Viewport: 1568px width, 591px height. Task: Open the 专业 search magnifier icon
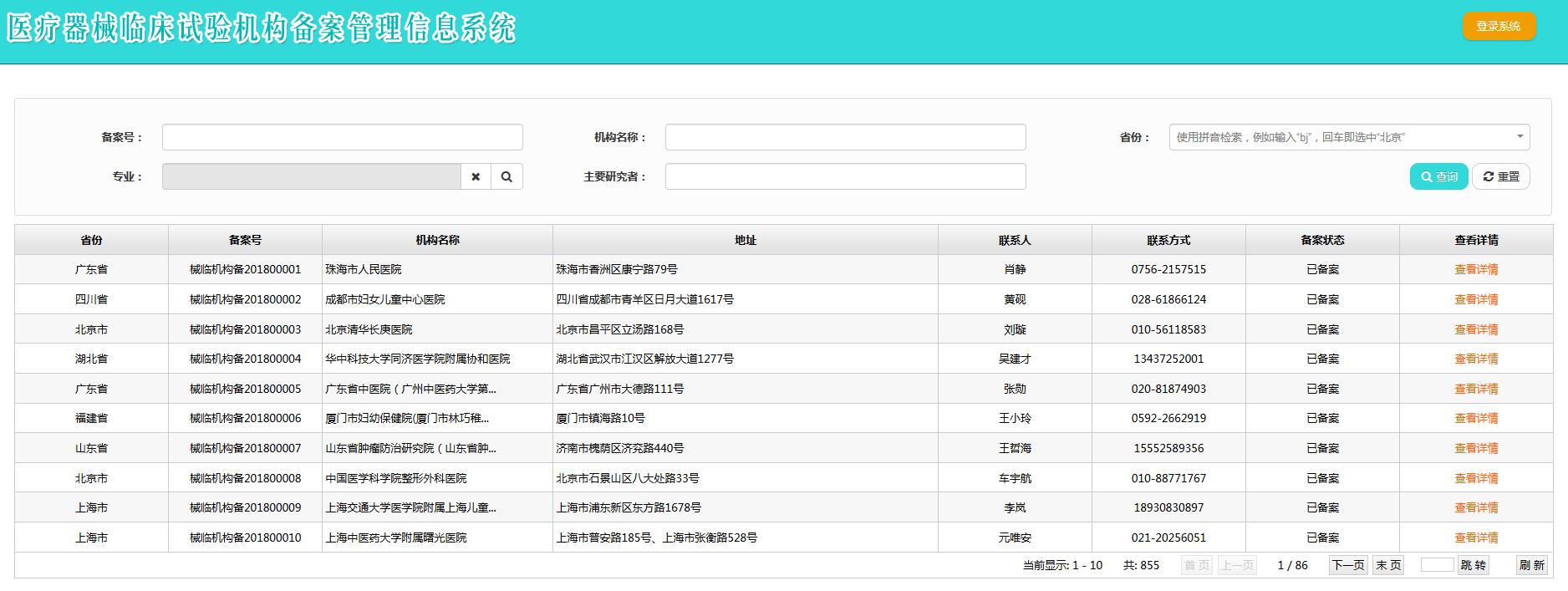click(507, 176)
